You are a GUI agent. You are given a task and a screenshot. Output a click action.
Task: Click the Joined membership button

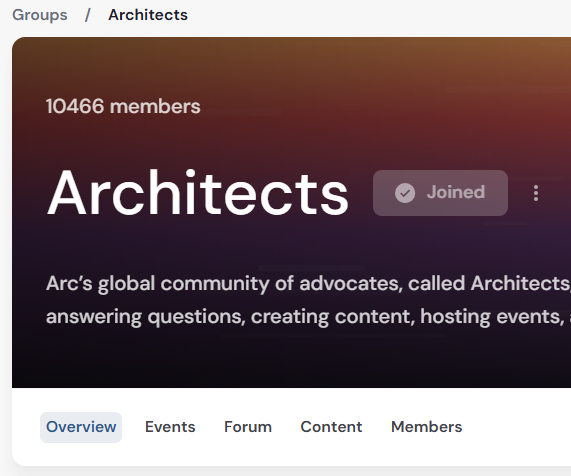pos(440,193)
